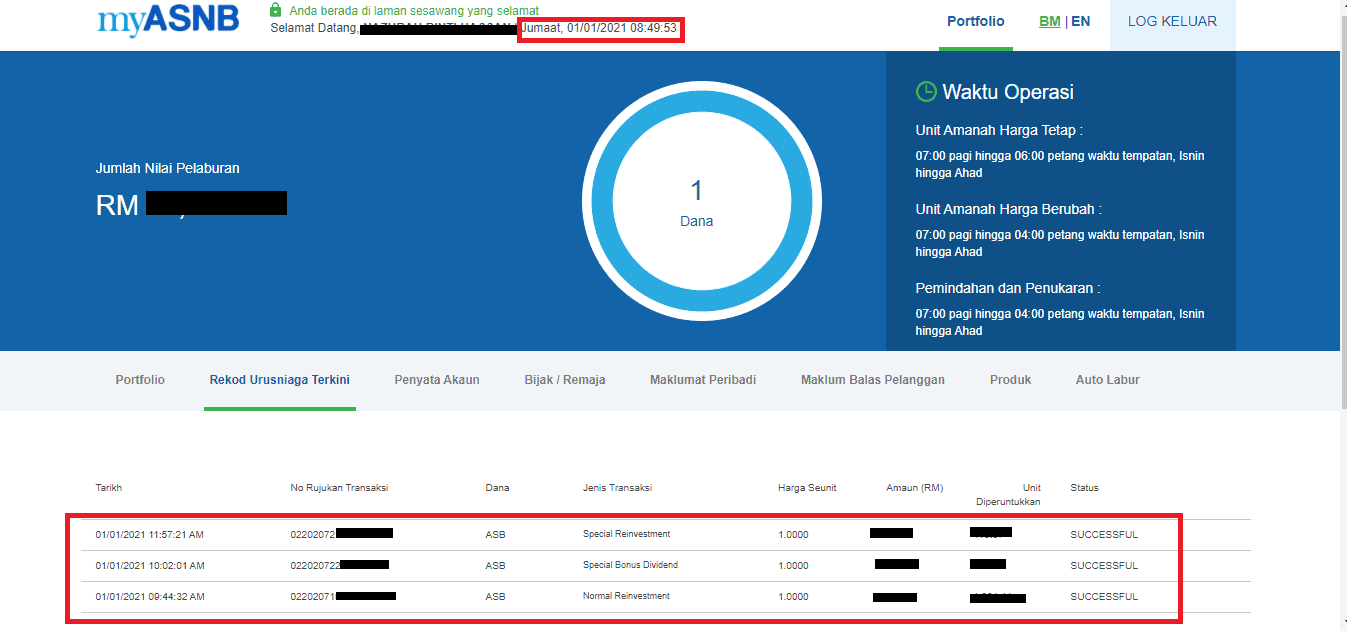The width and height of the screenshot is (1347, 631).
Task: Click the green secure padlock icon
Action: click(276, 10)
